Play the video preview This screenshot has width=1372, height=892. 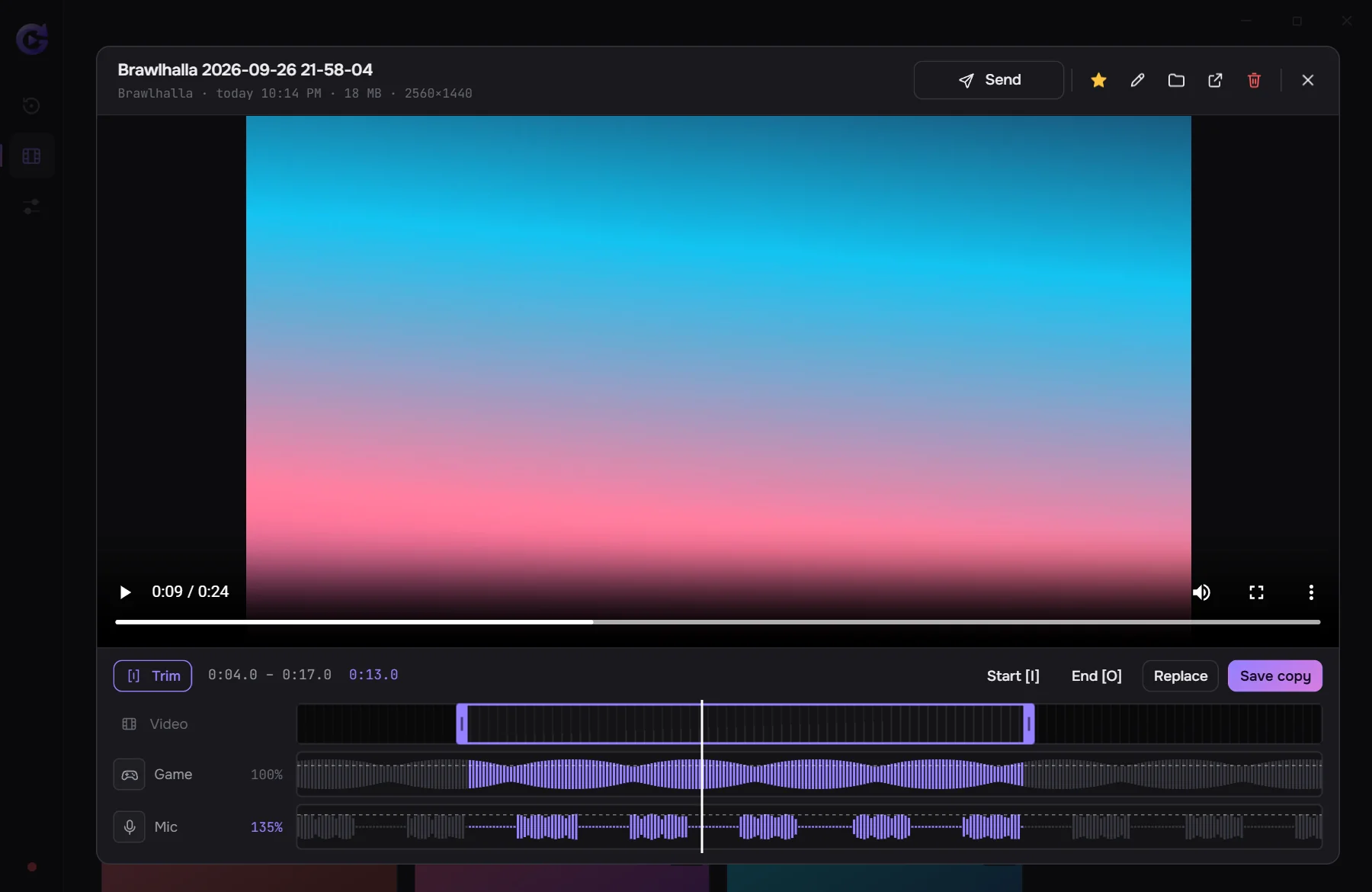point(125,592)
